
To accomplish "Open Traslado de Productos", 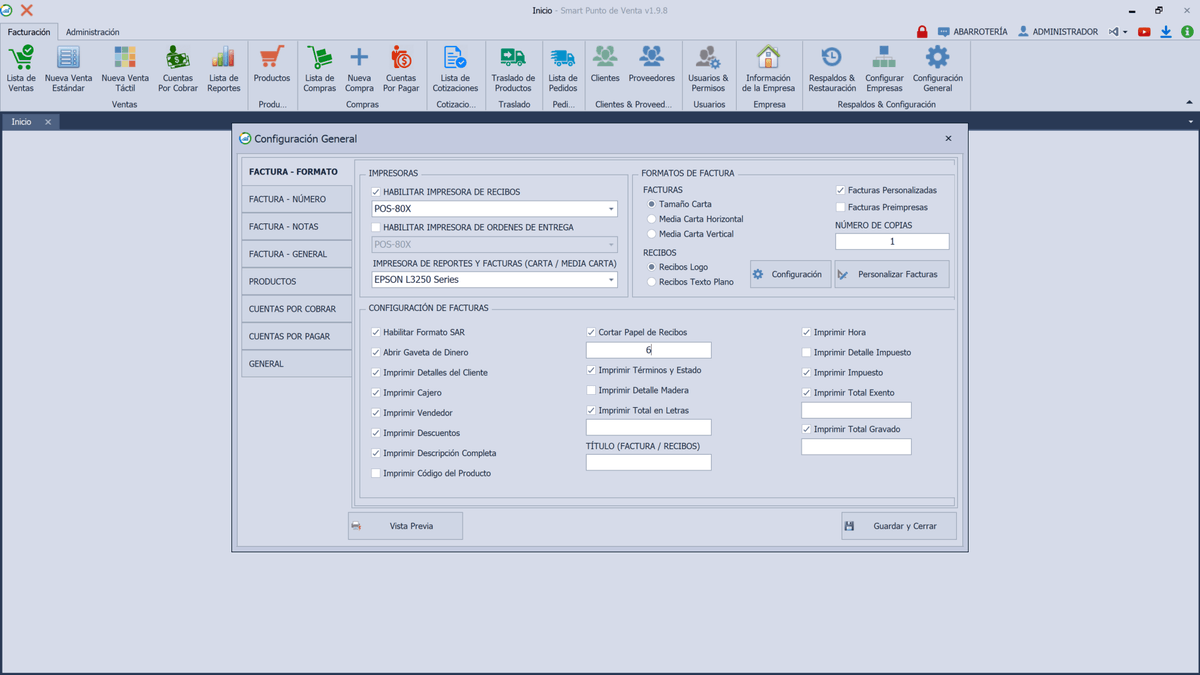I will (513, 69).
